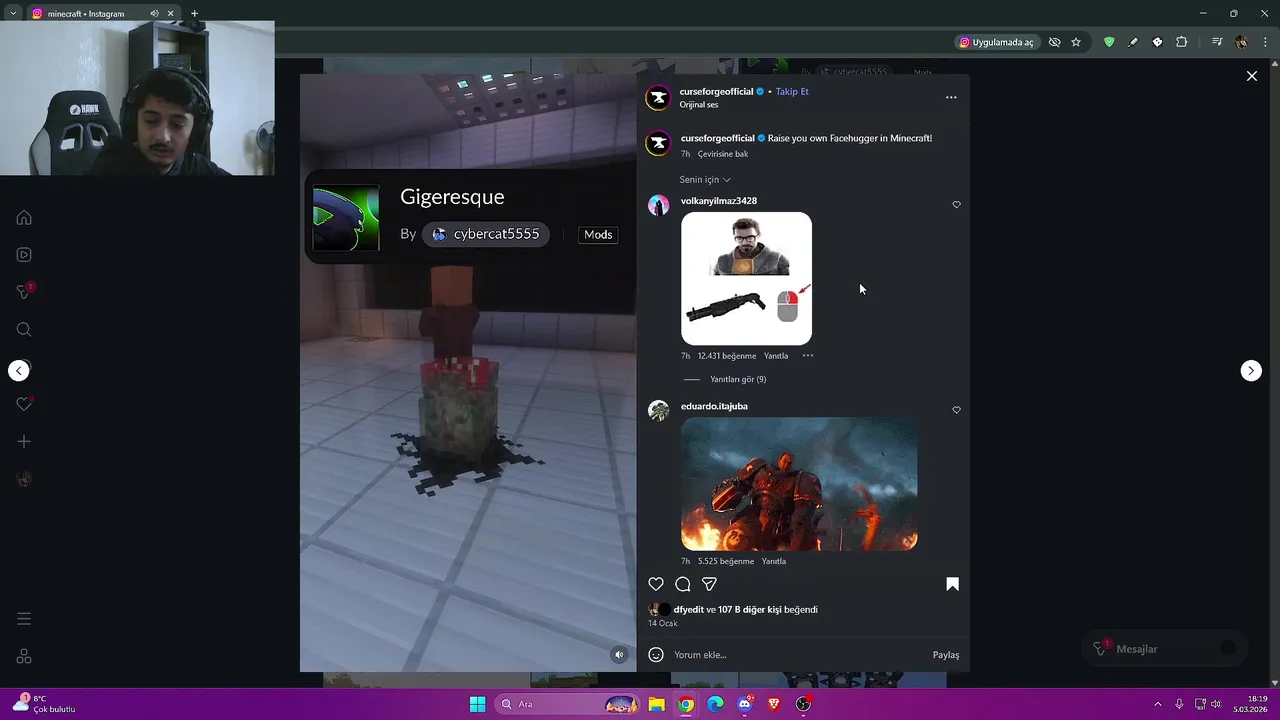Viewport: 1280px width, 720px height.
Task: Open Discord from the taskbar
Action: [x=745, y=704]
